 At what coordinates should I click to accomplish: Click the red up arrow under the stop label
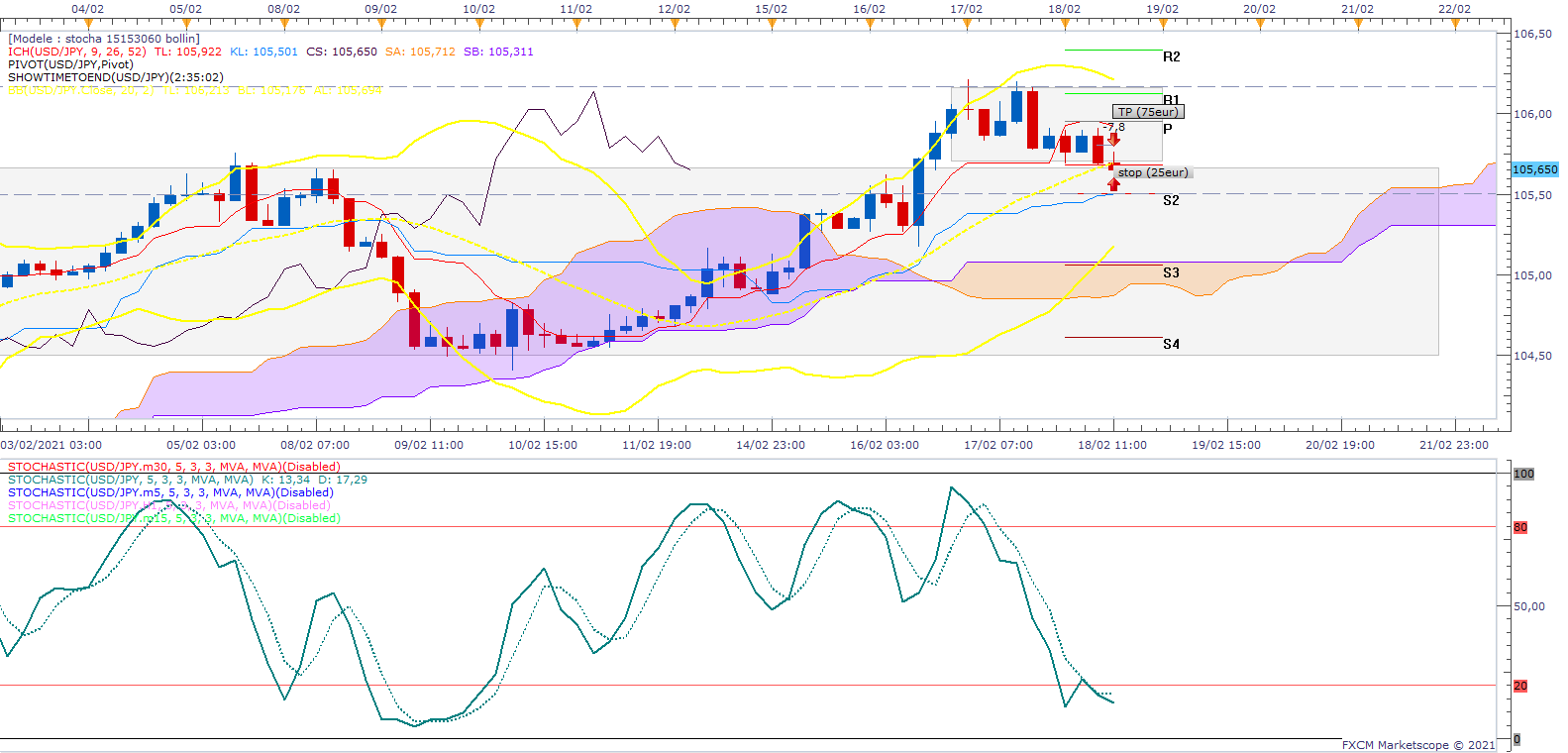1114,184
